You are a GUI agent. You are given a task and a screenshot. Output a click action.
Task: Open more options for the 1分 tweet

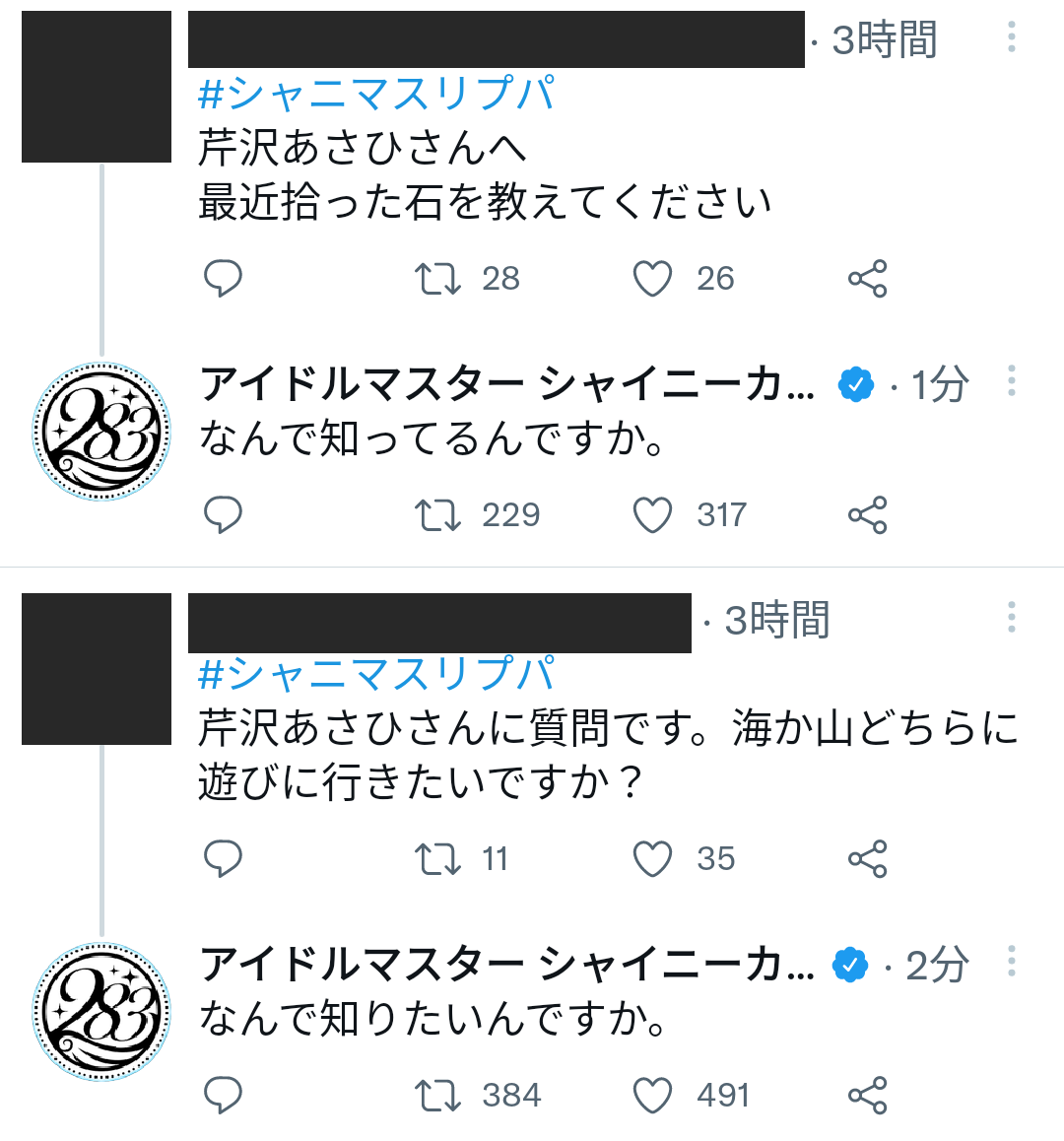pyautogui.click(x=1011, y=382)
